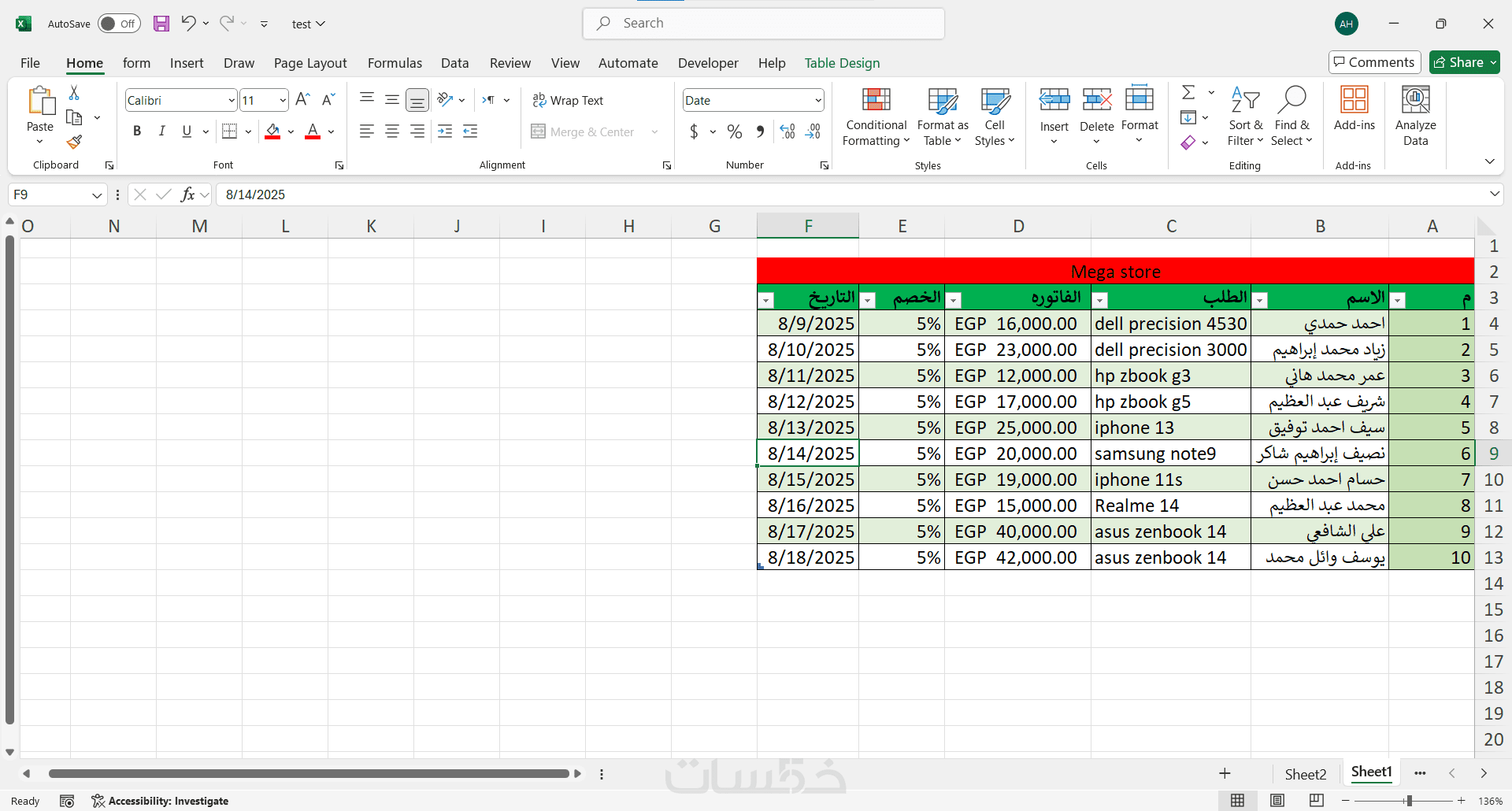The image size is (1512, 811).
Task: Open the Font size dropdown
Action: 283,100
